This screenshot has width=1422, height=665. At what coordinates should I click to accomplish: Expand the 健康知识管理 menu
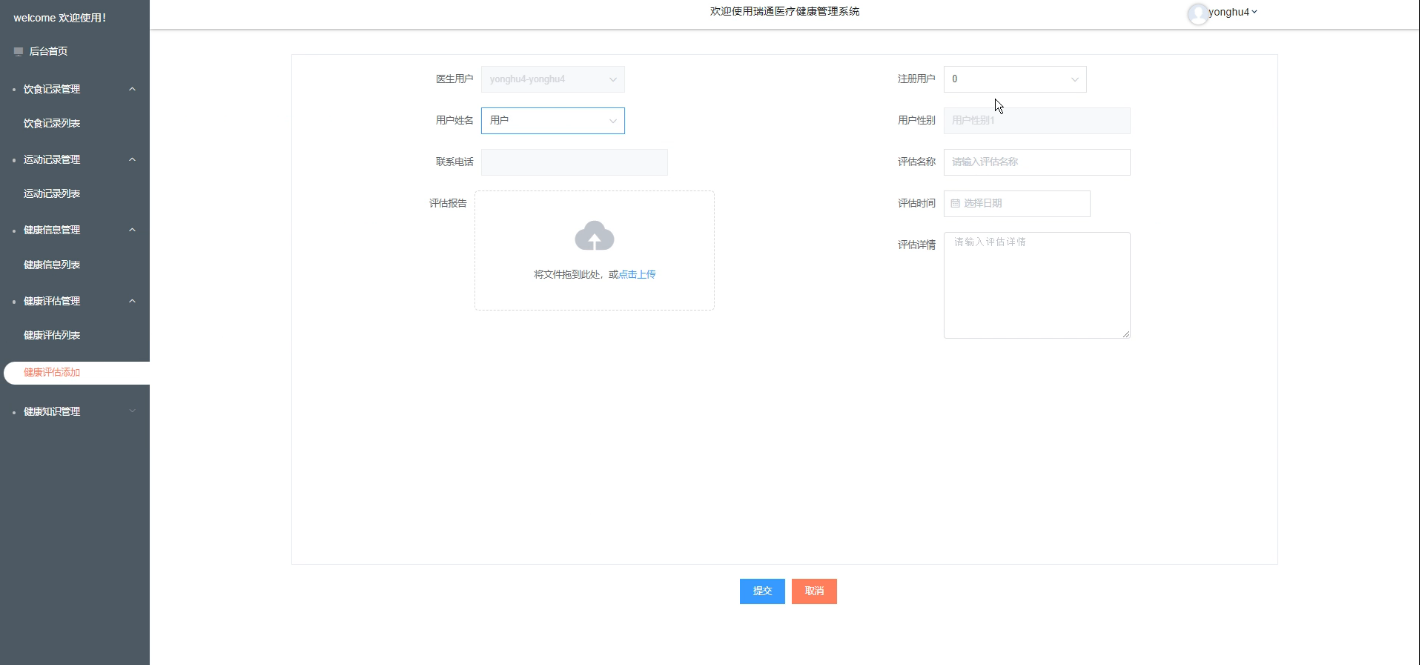(75, 412)
